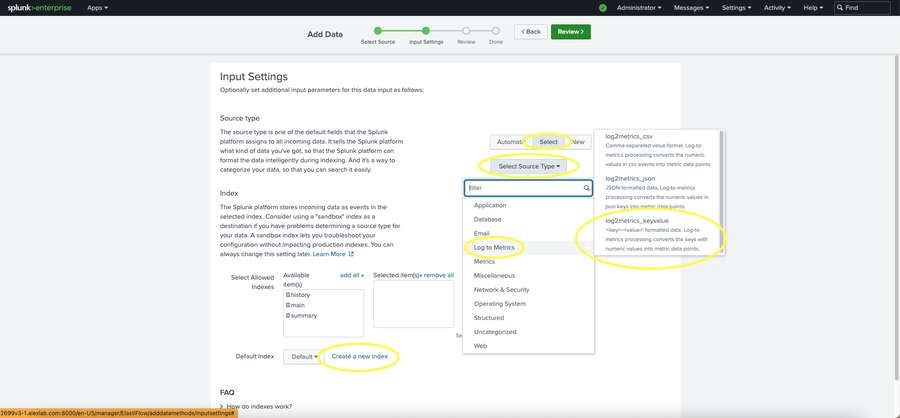The width and height of the screenshot is (900, 418).
Task: Click the green health status checkmark icon
Action: pyautogui.click(x=603, y=7)
